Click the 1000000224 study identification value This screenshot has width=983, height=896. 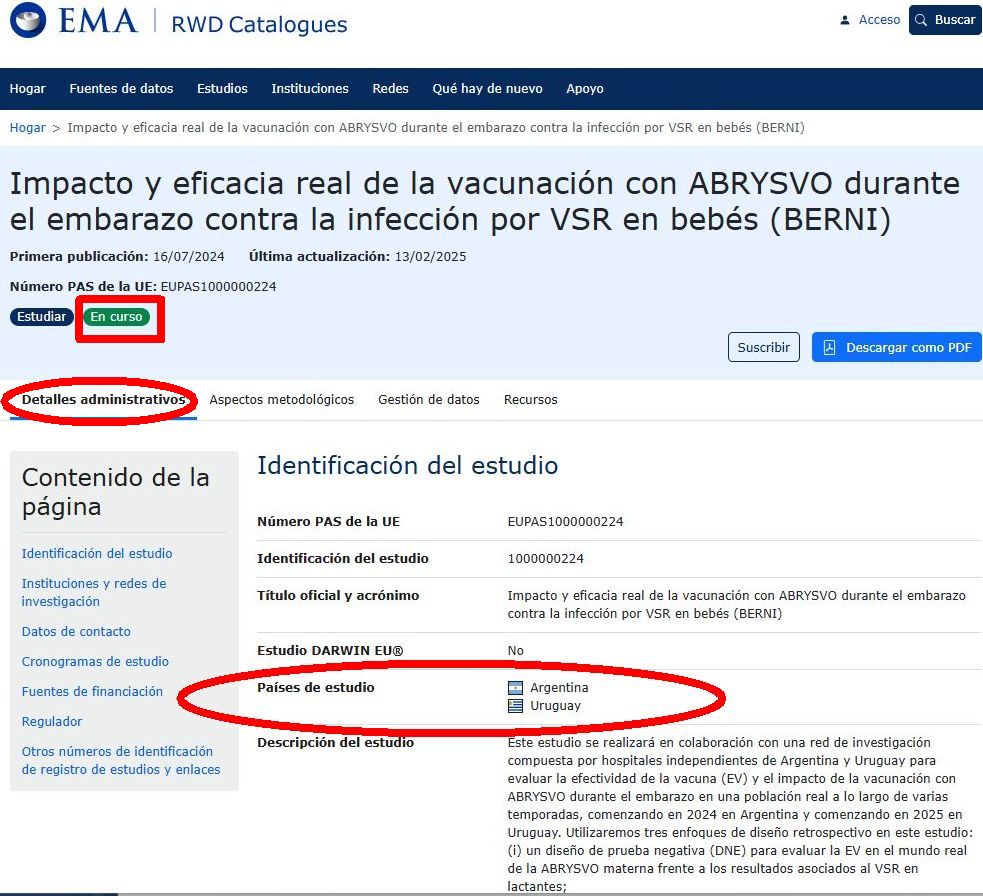coord(545,559)
